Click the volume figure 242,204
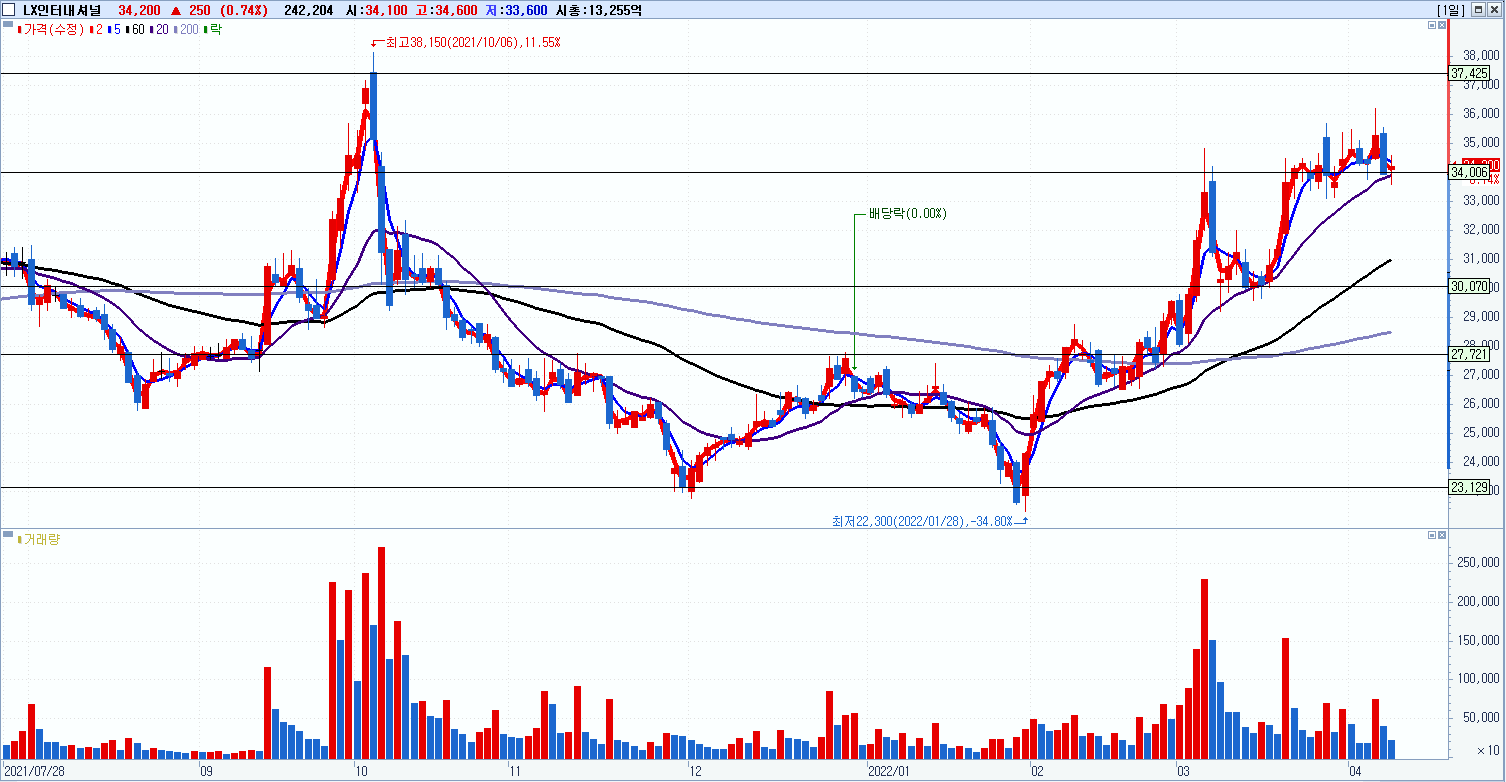 click(309, 10)
